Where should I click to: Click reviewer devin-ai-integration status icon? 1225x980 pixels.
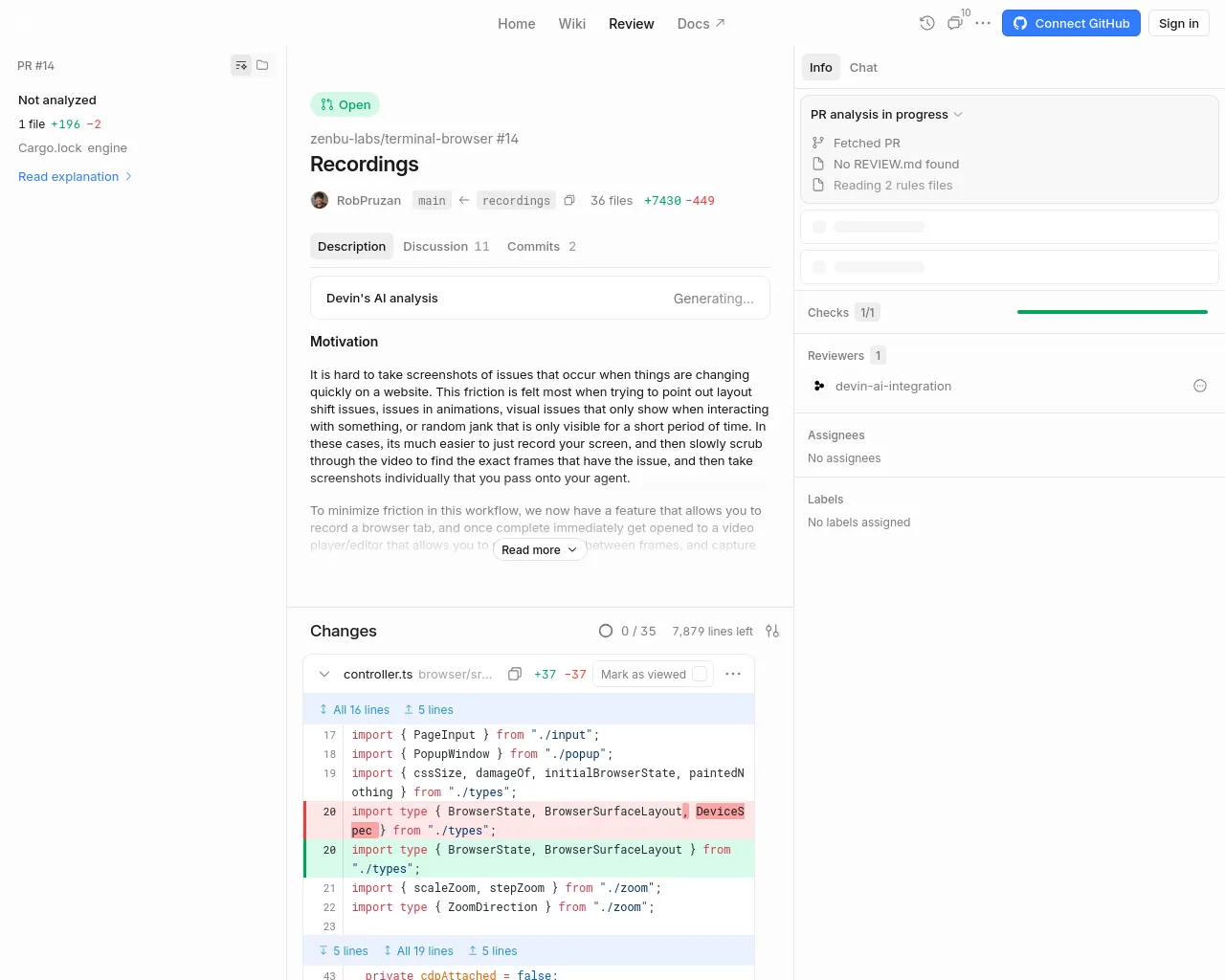[x=1200, y=386]
